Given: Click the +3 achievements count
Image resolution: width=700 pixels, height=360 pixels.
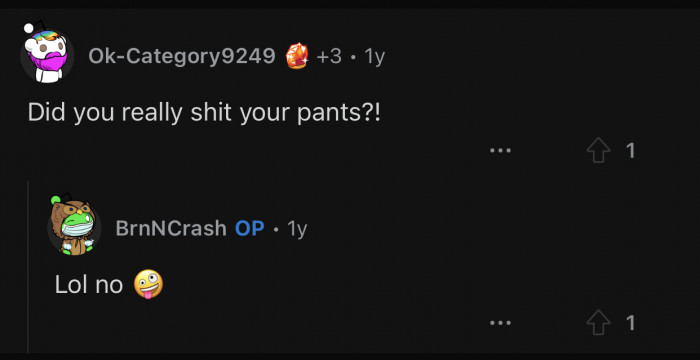Looking at the screenshot, I should (329, 56).
